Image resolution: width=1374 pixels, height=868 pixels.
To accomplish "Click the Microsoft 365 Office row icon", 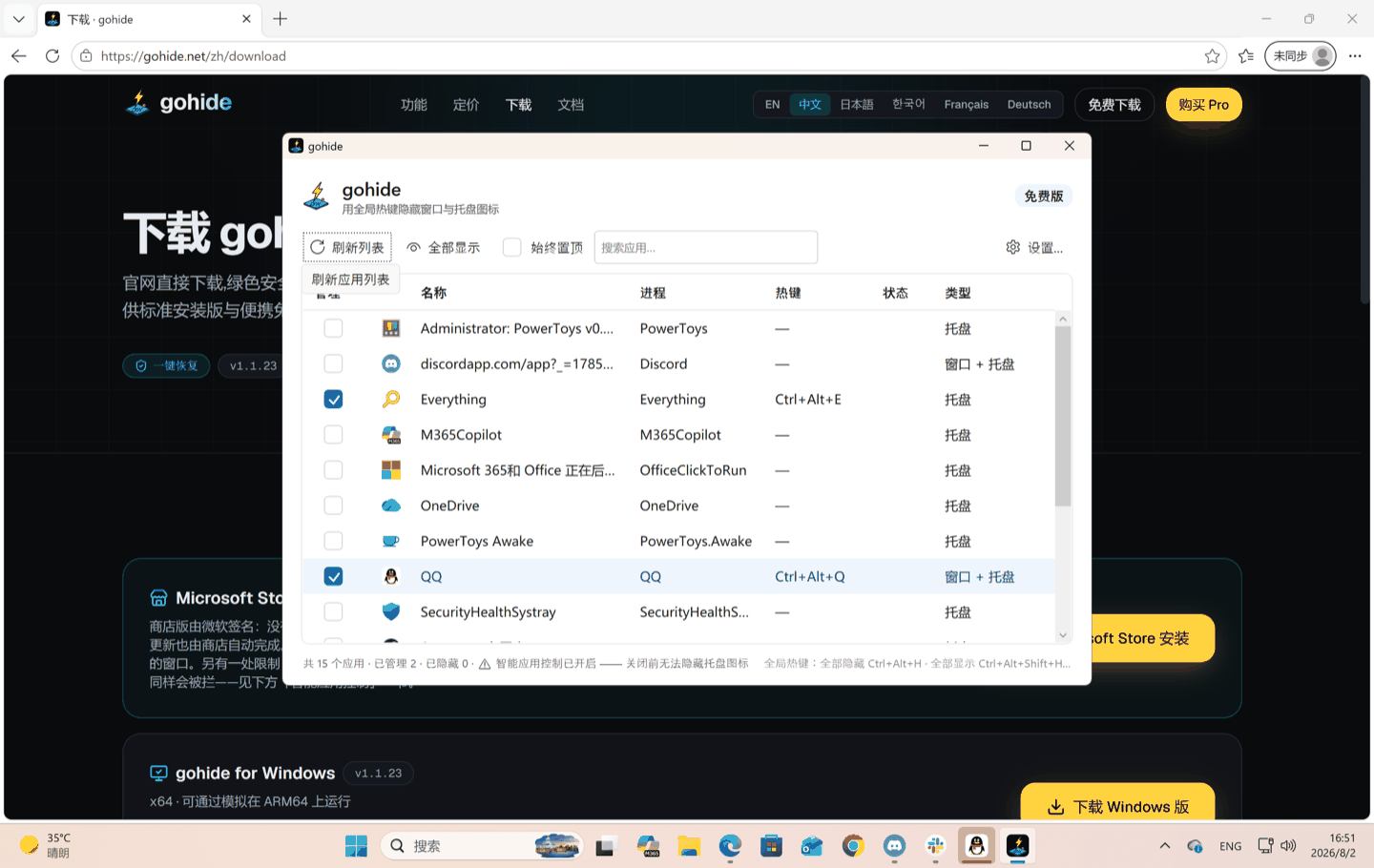I will [390, 470].
